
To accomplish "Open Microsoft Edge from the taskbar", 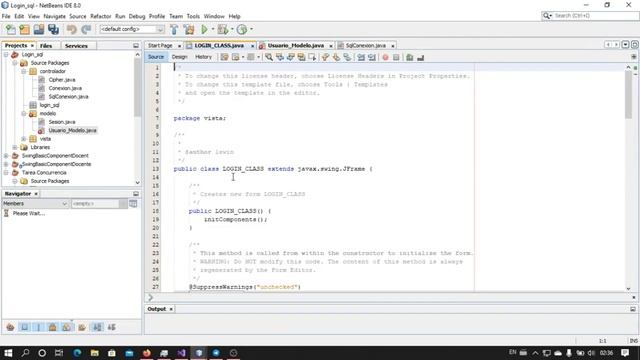I will click(x=77, y=353).
